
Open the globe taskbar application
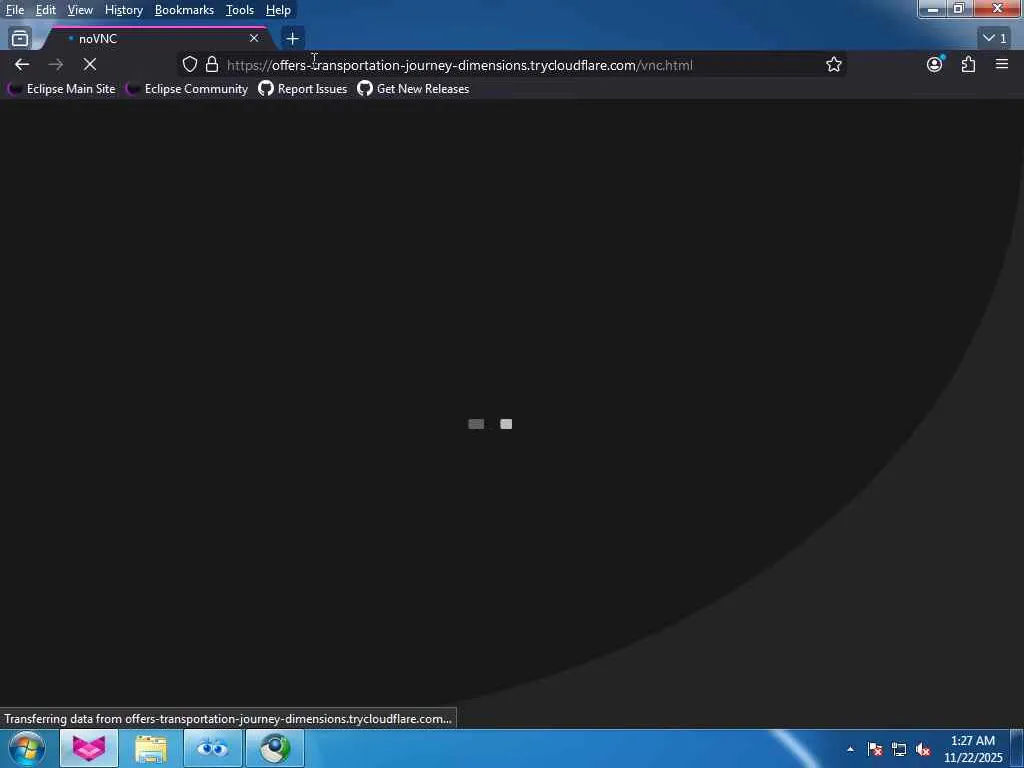tap(275, 748)
